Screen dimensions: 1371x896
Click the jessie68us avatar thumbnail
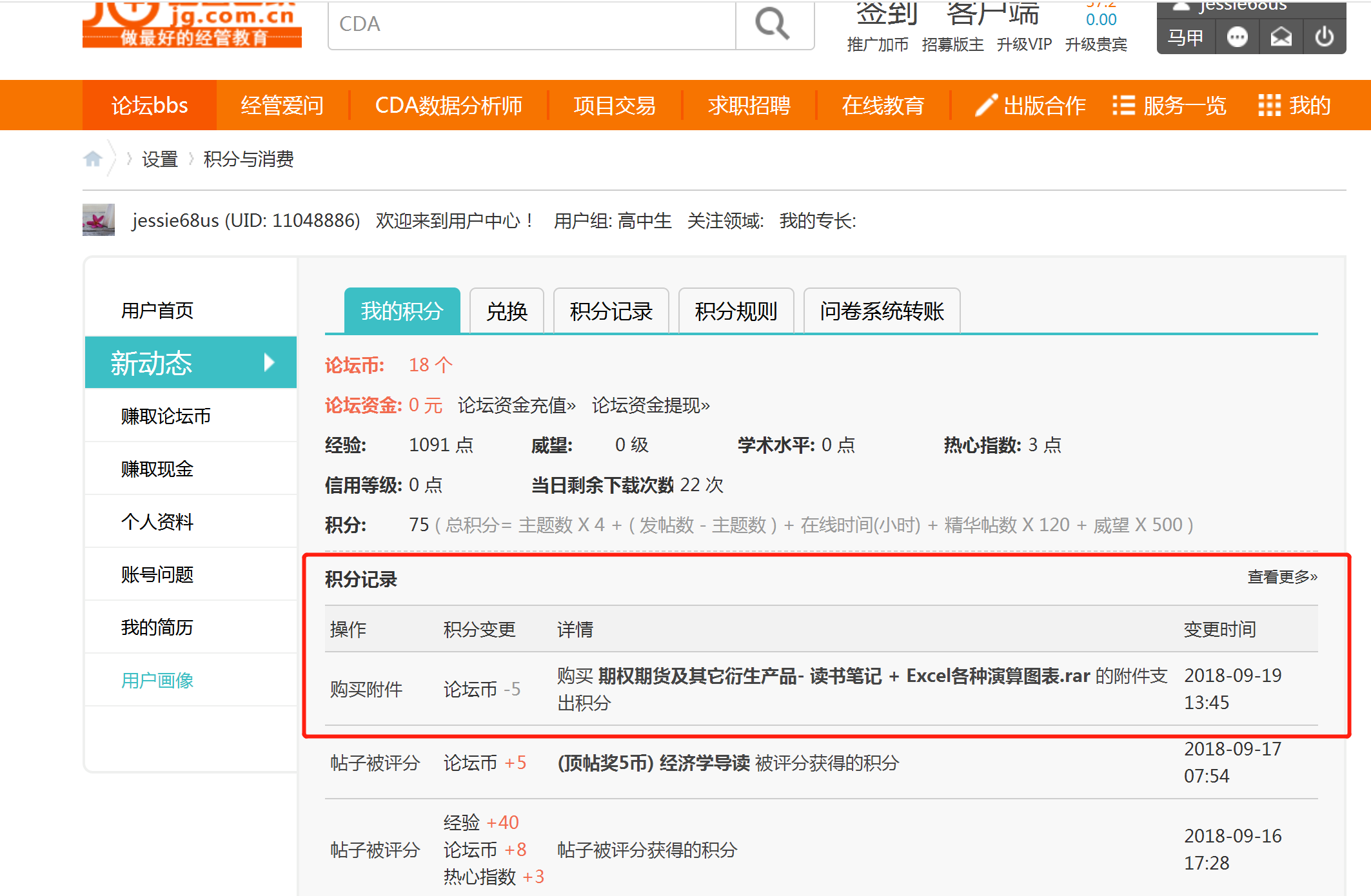[99, 220]
